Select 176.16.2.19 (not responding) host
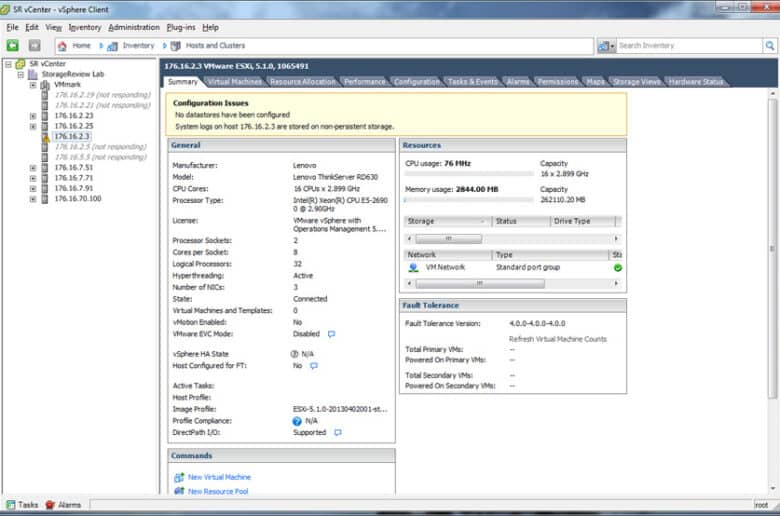780x516 pixels. pyautogui.click(x=102, y=95)
